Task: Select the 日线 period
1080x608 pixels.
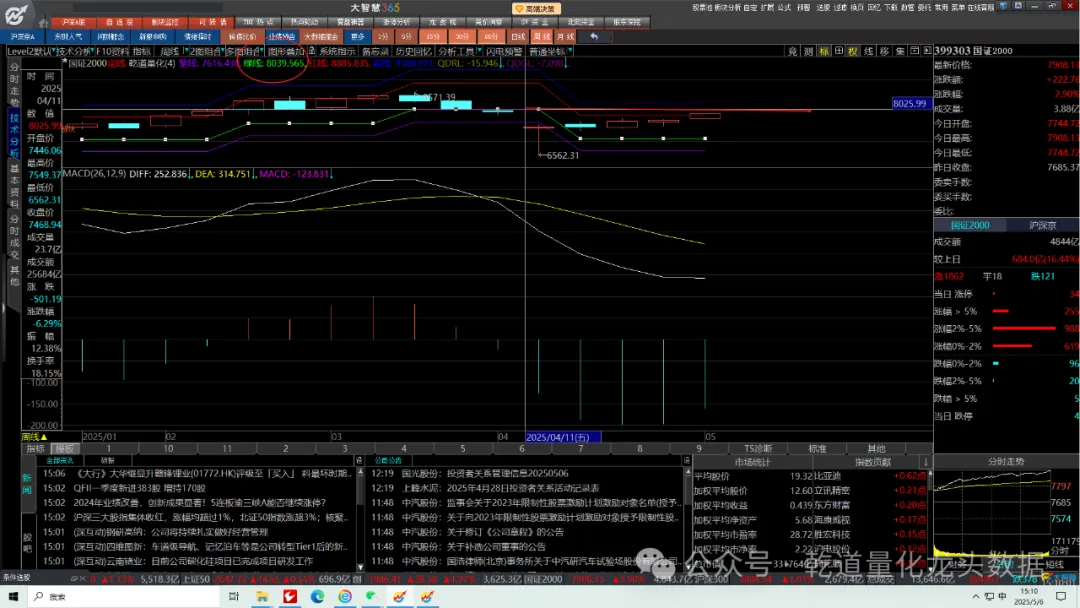Action: pyautogui.click(x=519, y=36)
